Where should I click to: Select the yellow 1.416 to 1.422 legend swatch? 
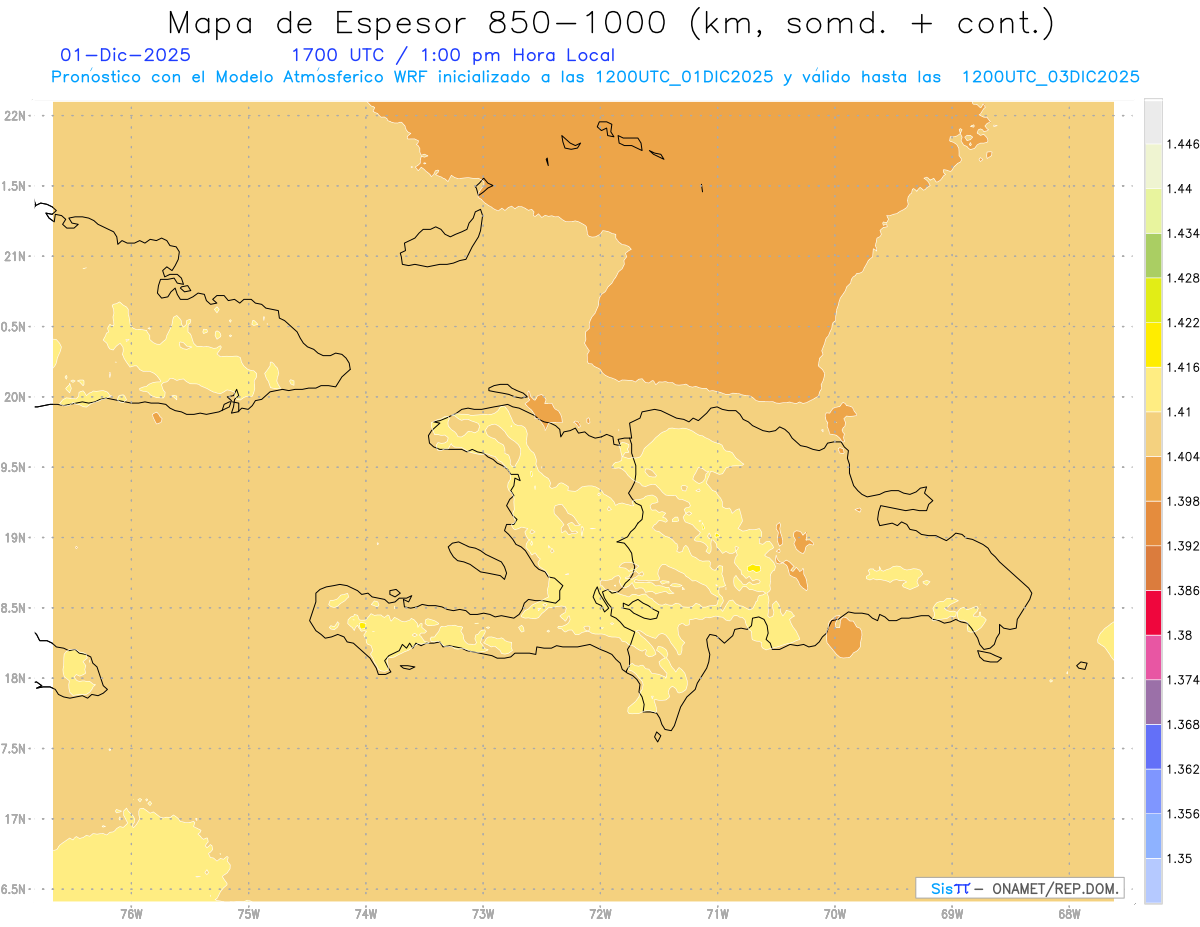pyautogui.click(x=1153, y=344)
